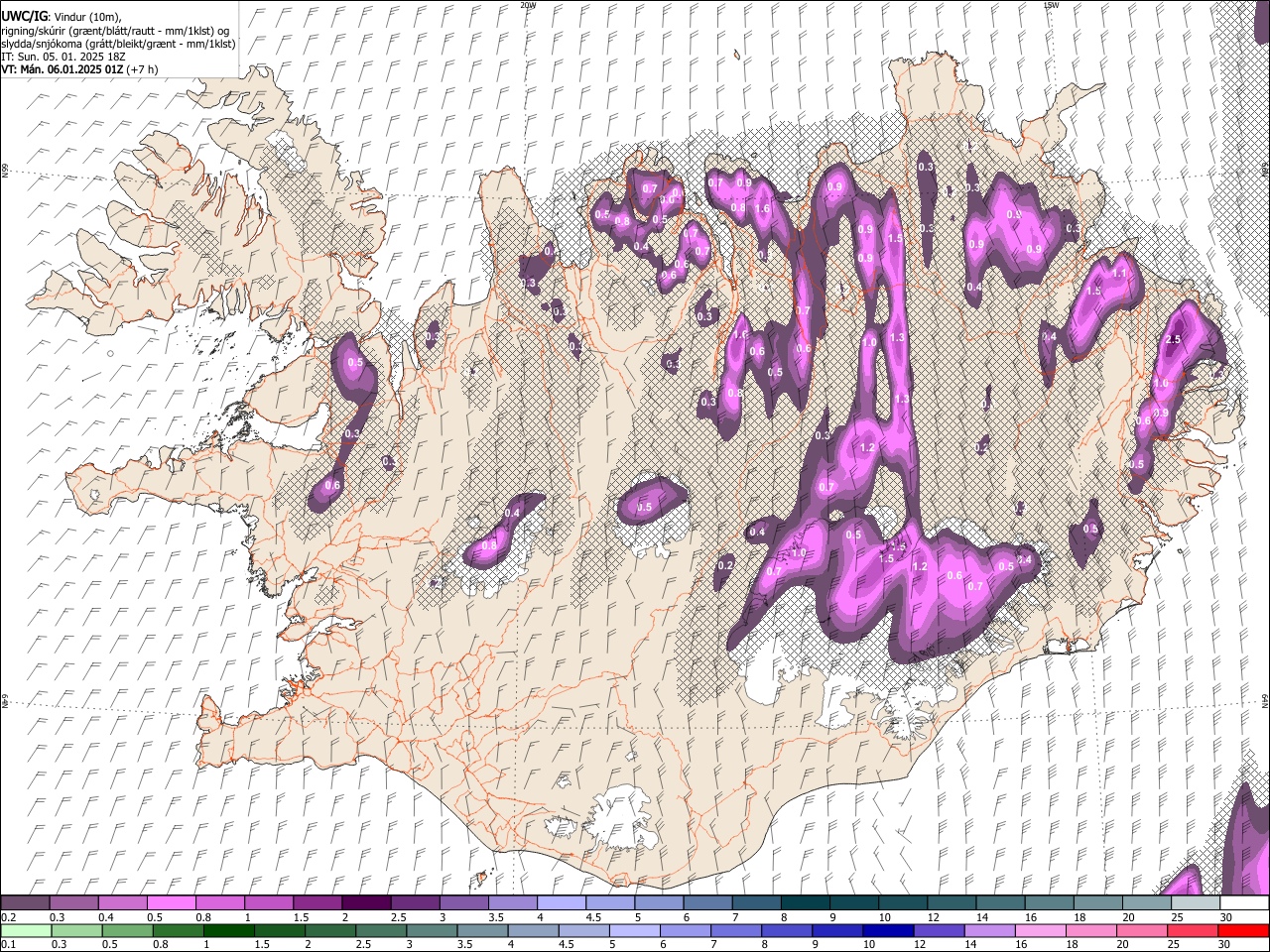Screen dimensions: 1270x952
Task: Click the '0.2' label in the upper legend row
Action: click(x=8, y=917)
